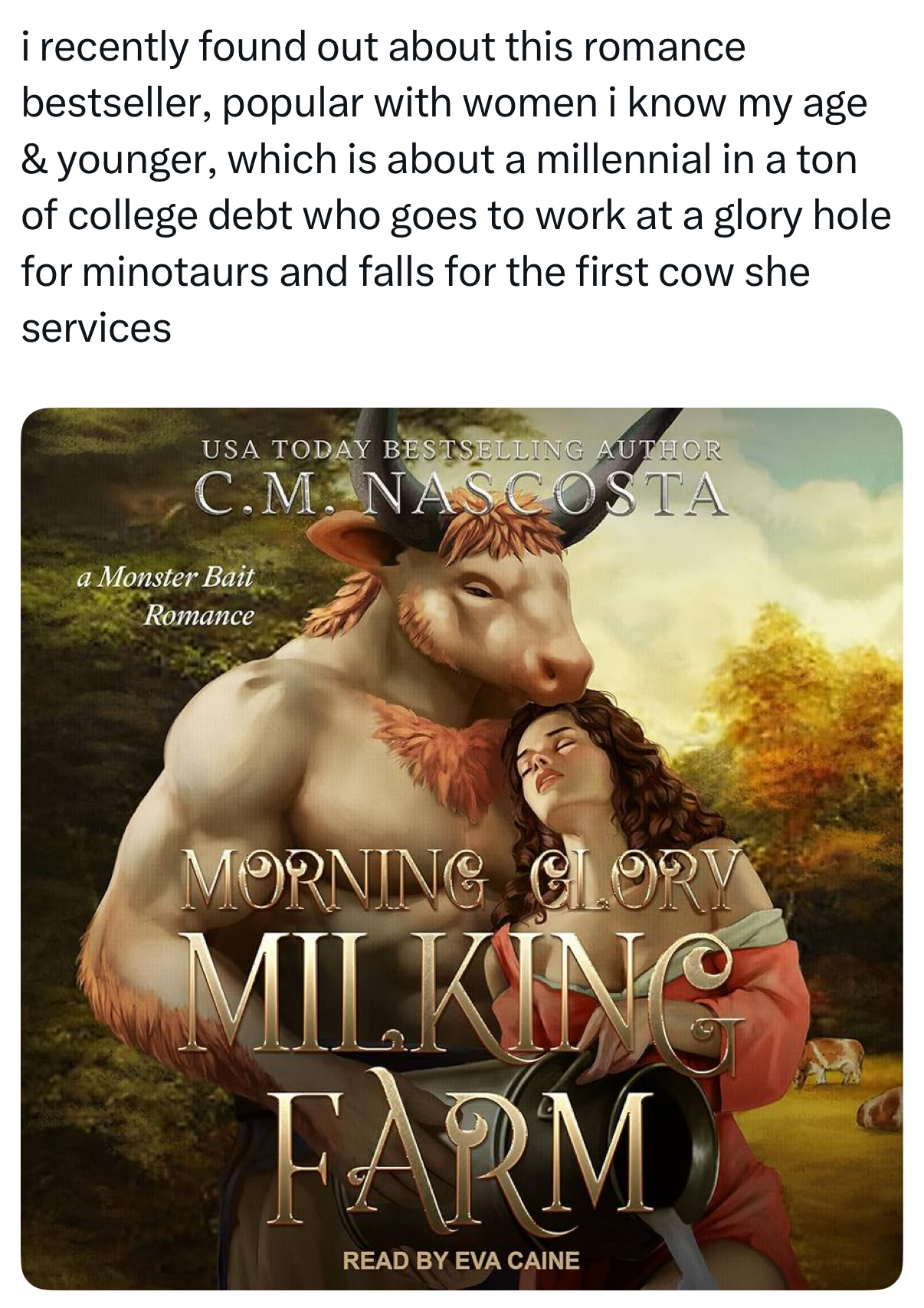Click the word 'minotaurs' in the tweet

tap(175, 272)
